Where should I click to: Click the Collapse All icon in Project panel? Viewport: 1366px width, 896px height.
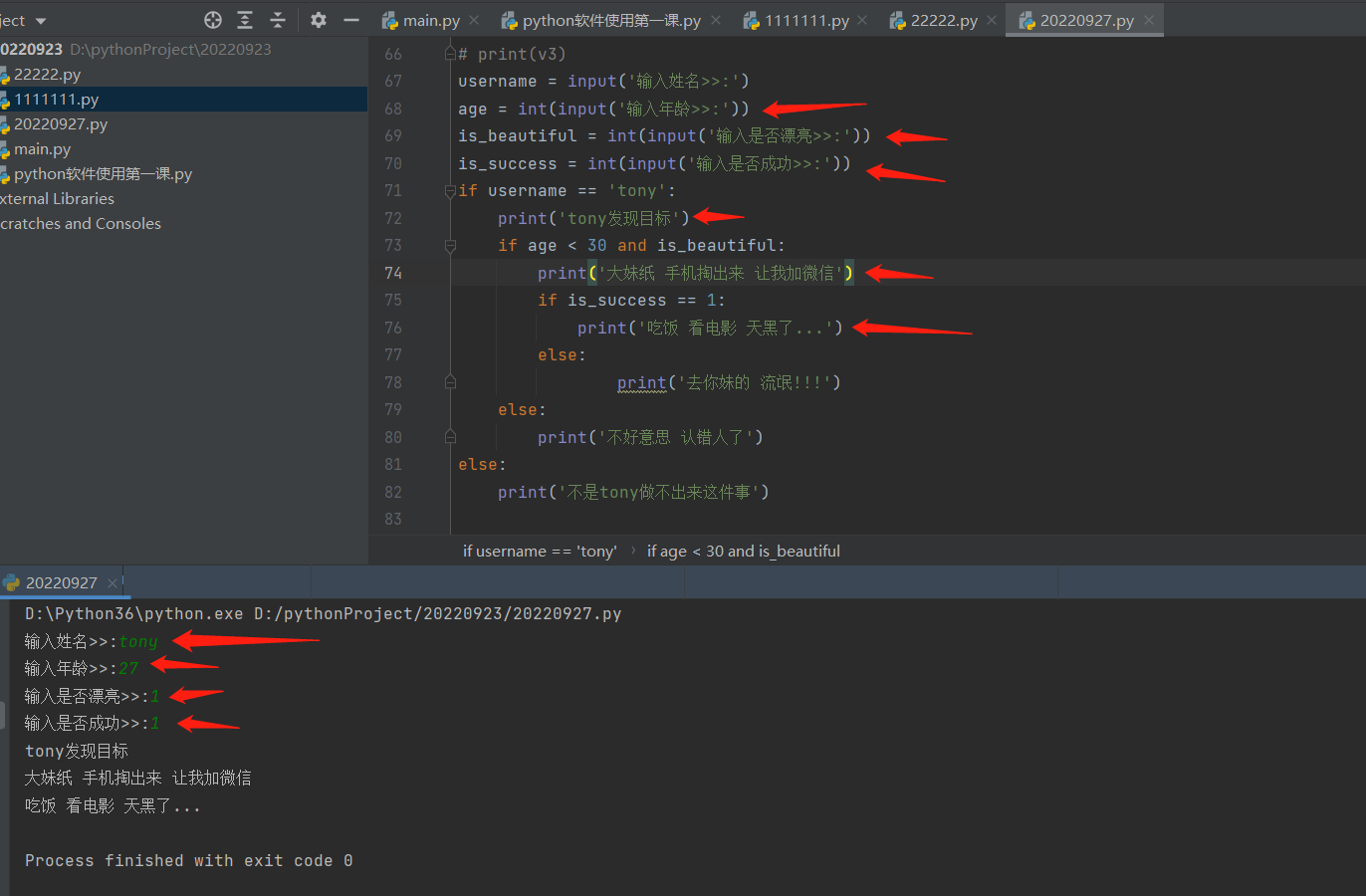pyautogui.click(x=278, y=20)
